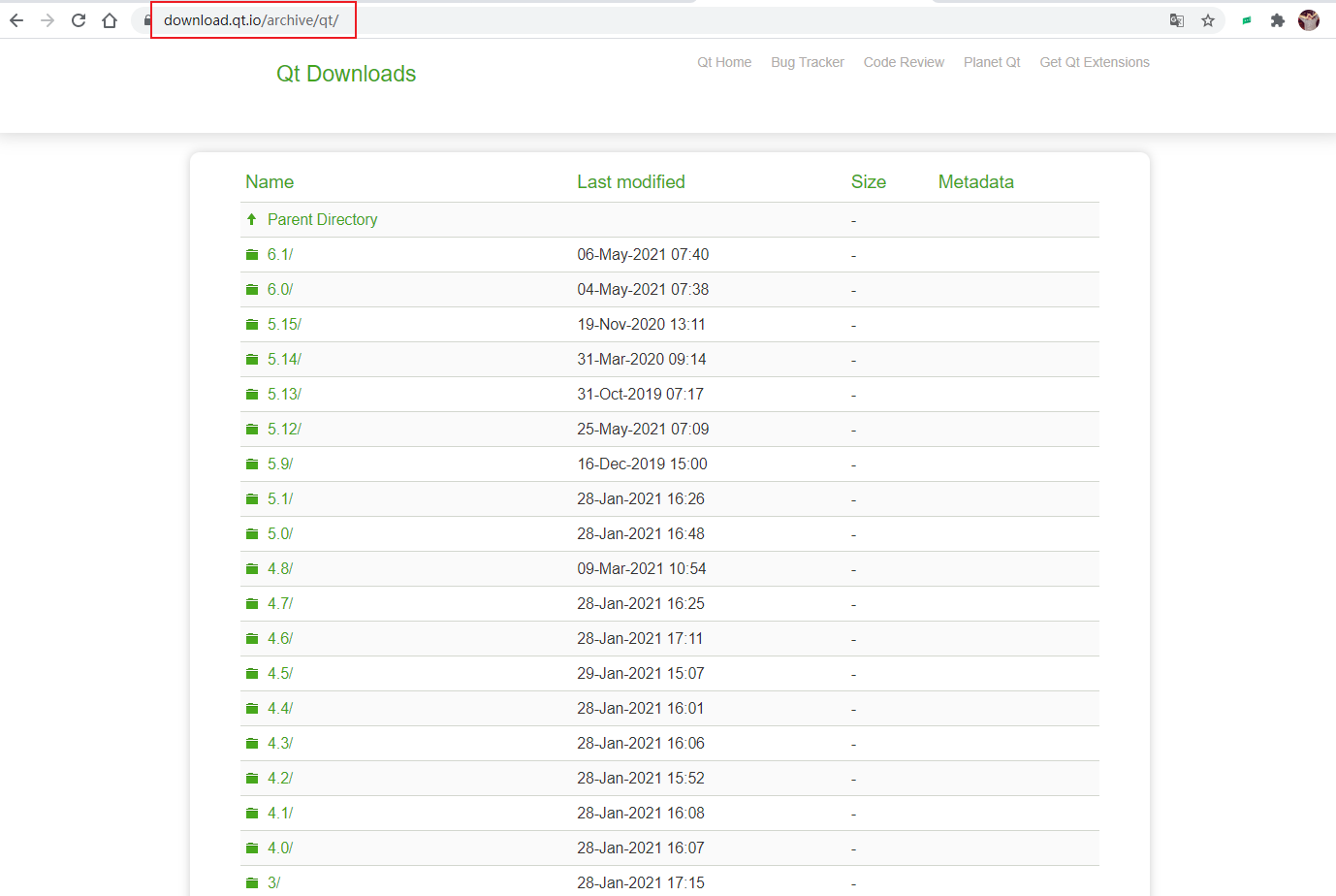Screen dimensions: 1336x896
Task: Open the extensions puzzle piece icon
Action: click(x=1277, y=19)
